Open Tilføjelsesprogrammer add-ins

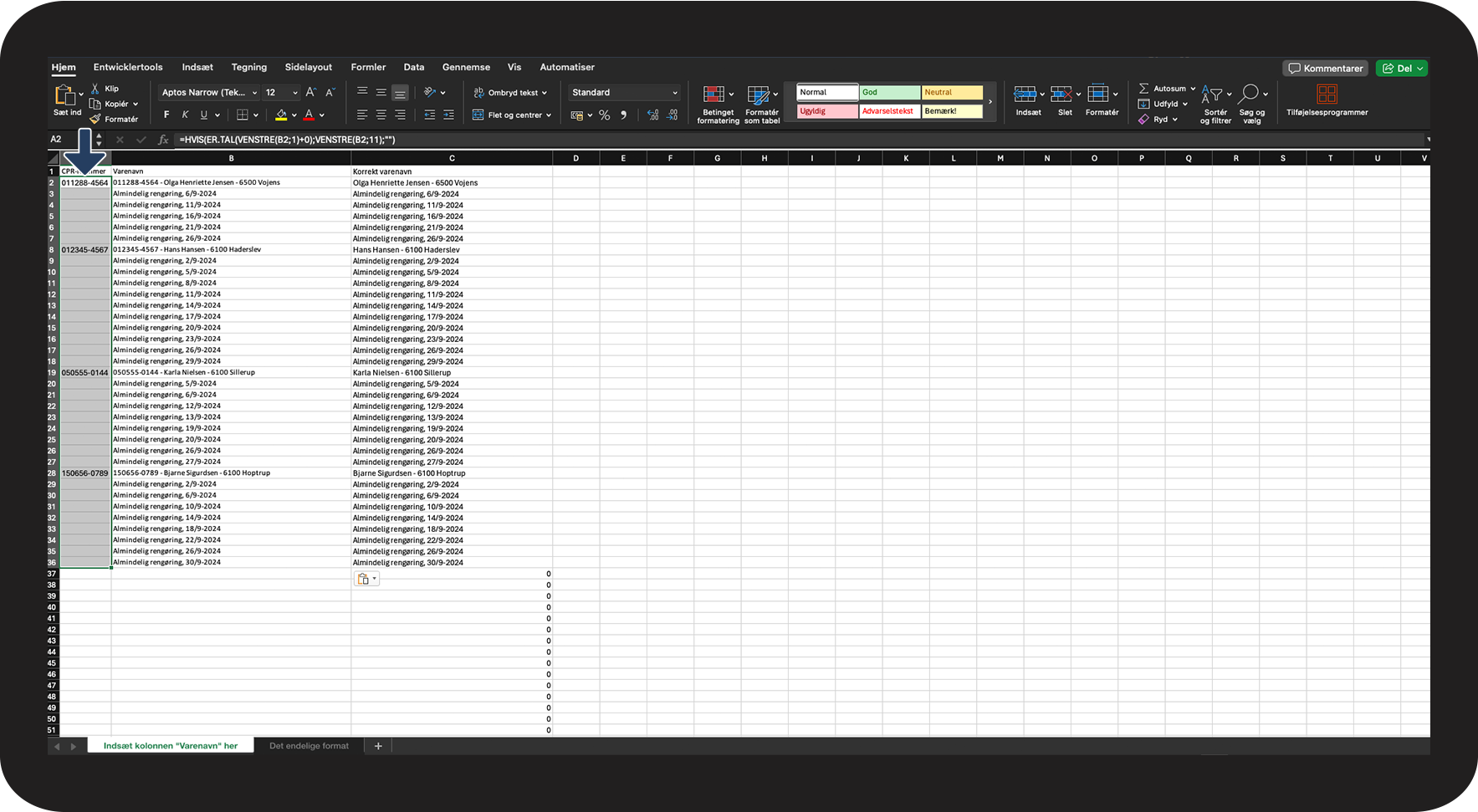click(1327, 100)
